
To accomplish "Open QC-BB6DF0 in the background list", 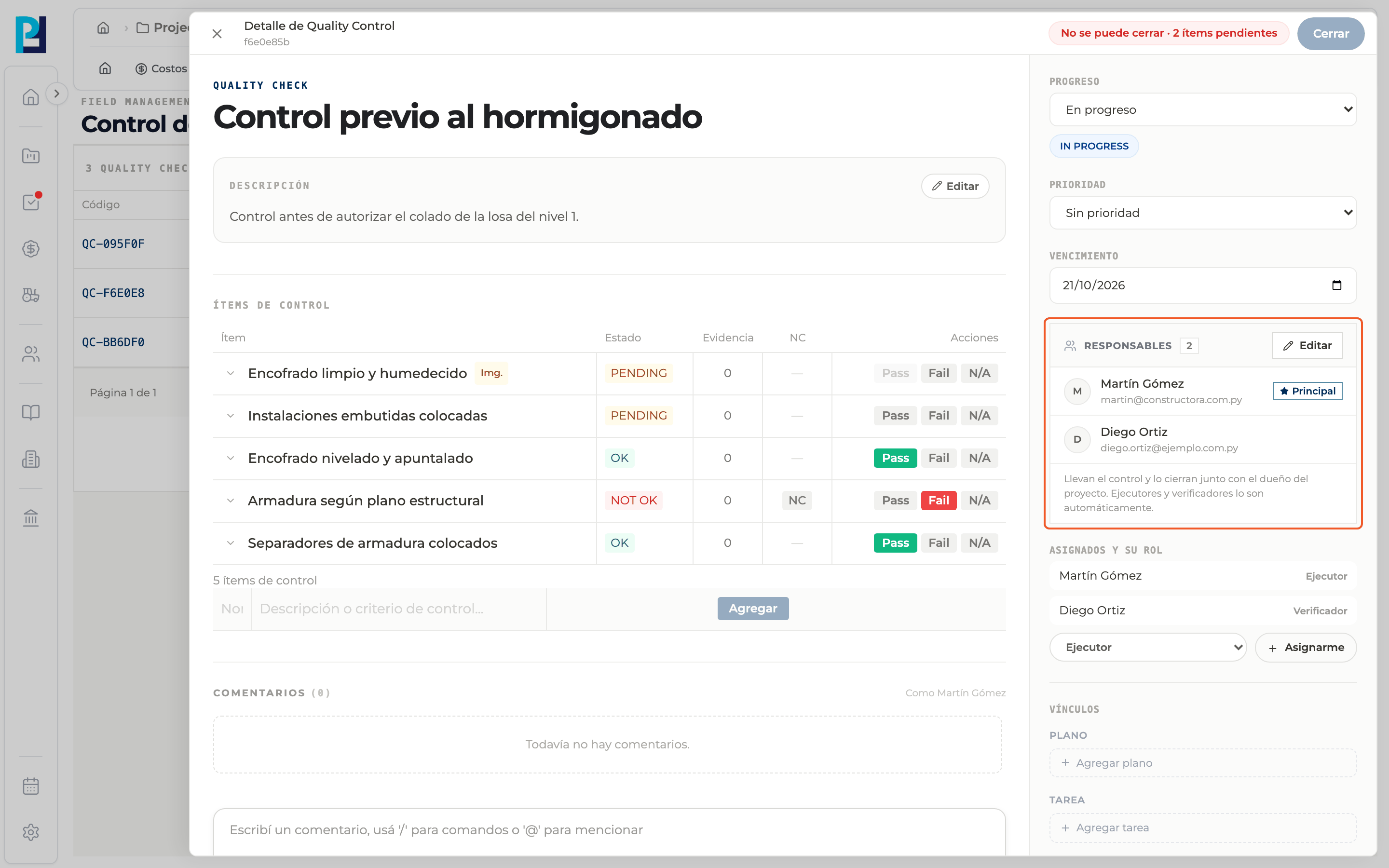I will (113, 342).
